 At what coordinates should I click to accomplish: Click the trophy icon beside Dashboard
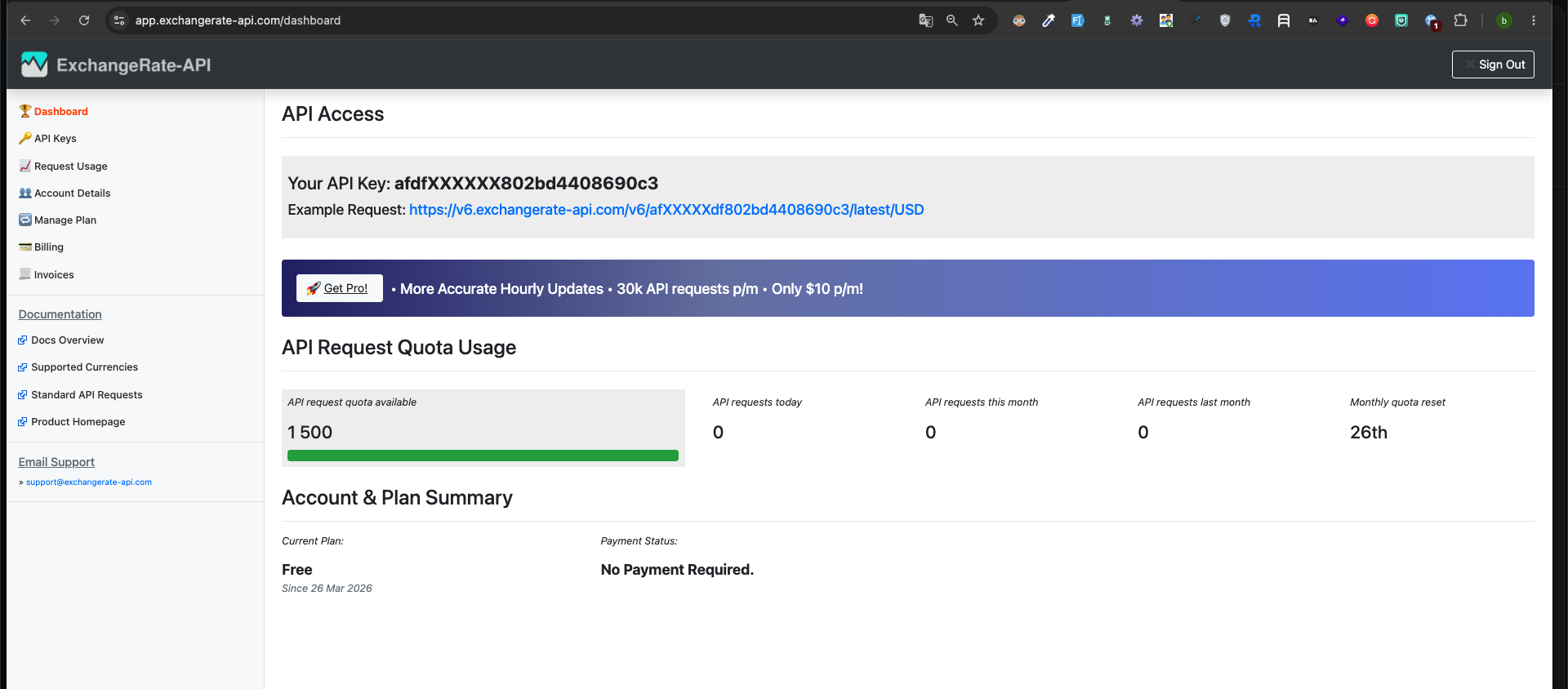pos(25,111)
